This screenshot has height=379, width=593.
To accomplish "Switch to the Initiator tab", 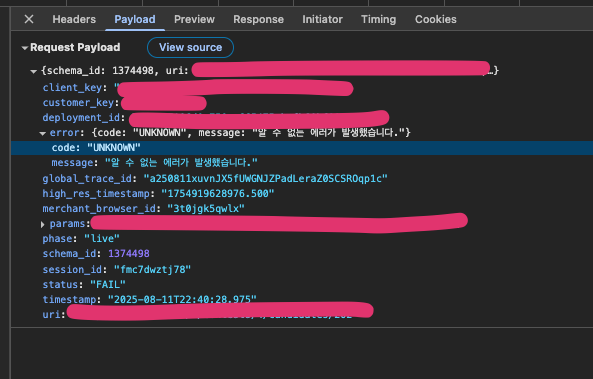I will tap(322, 19).
